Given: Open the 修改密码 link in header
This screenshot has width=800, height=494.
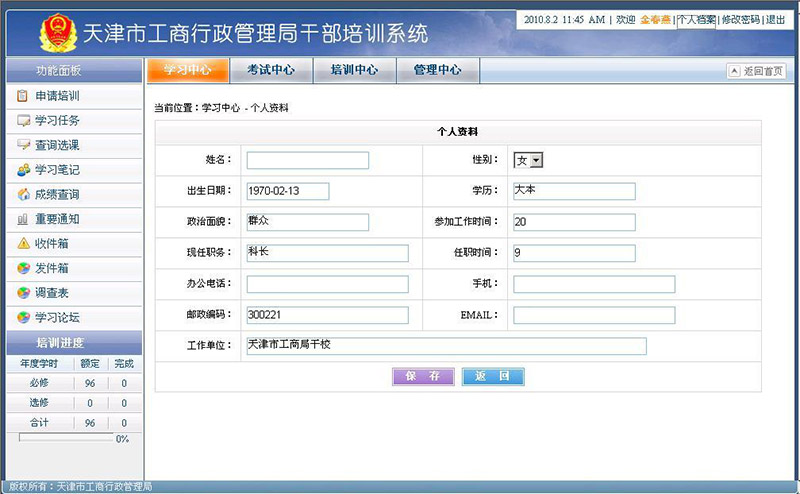Looking at the screenshot, I should pos(740,20).
